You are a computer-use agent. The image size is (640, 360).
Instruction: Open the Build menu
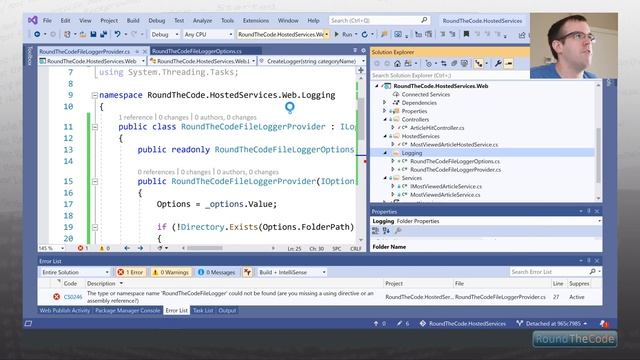click(133, 20)
